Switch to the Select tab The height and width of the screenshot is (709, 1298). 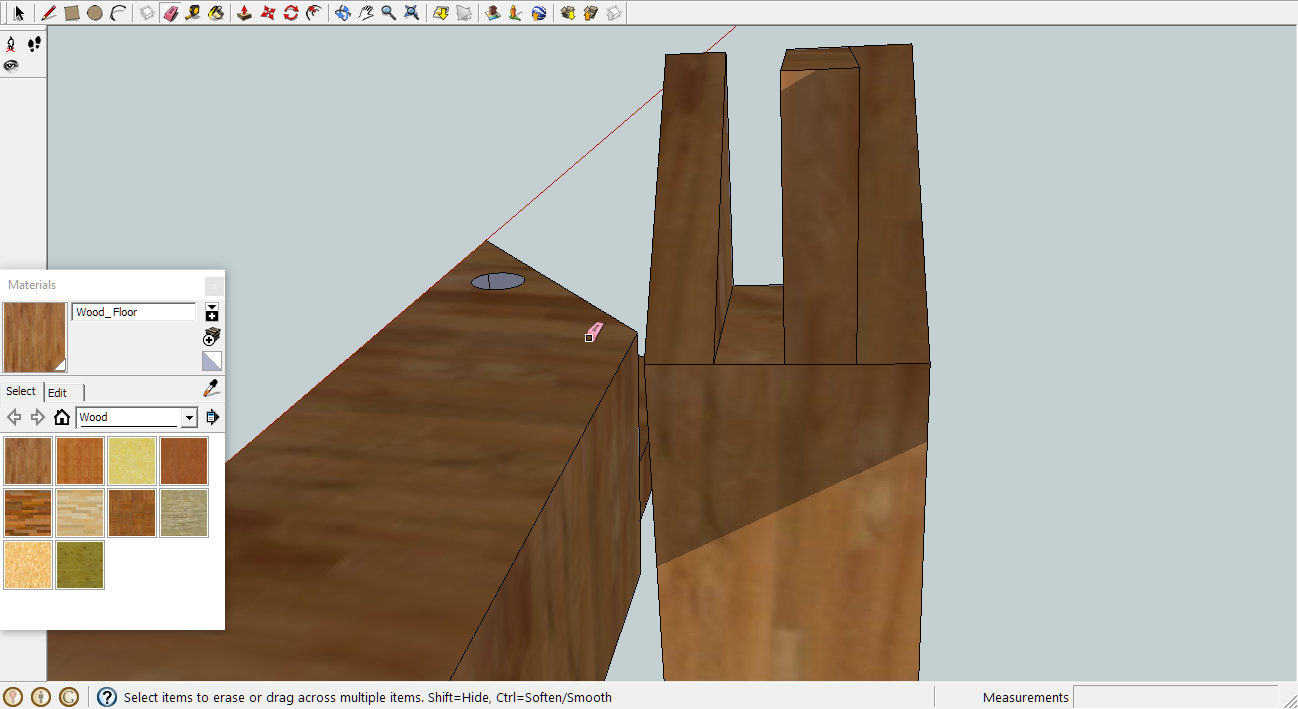[21, 391]
